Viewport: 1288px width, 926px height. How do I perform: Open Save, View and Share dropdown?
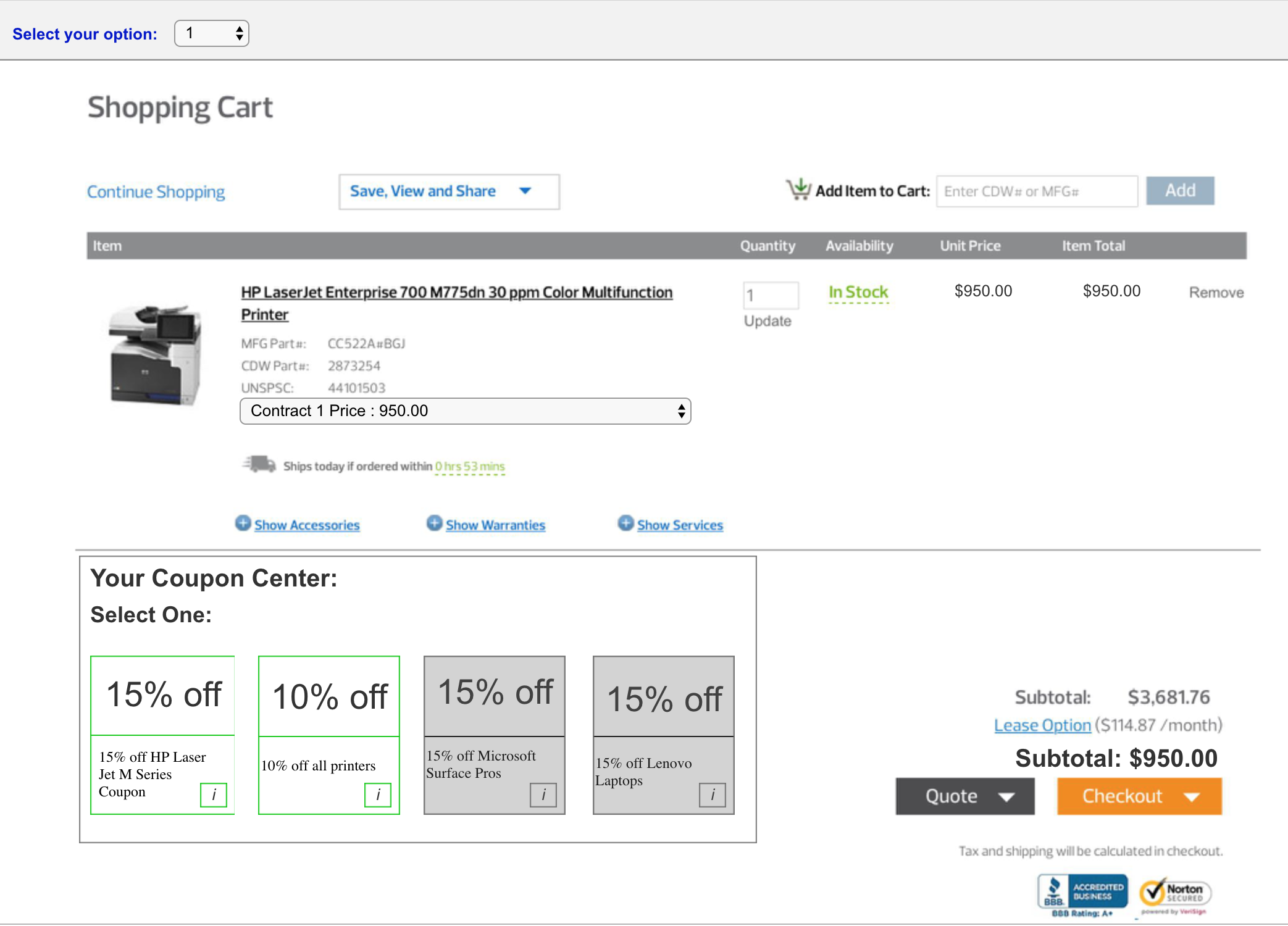449,192
